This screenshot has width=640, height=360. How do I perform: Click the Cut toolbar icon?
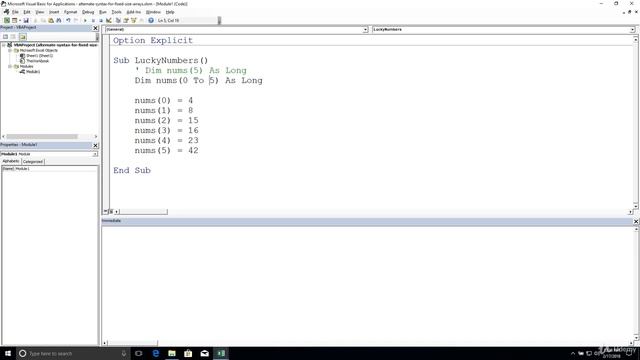tap(36, 20)
